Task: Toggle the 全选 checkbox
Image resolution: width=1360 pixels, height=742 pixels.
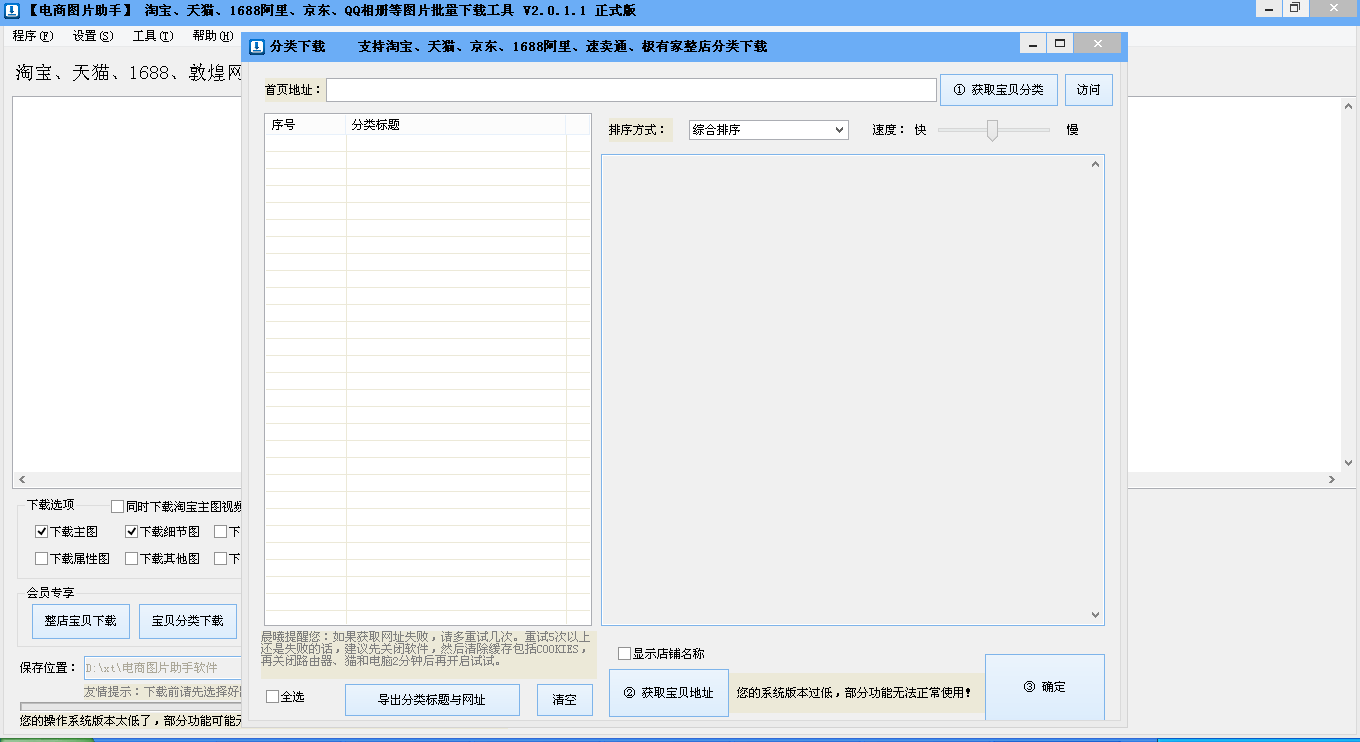Action: (273, 697)
